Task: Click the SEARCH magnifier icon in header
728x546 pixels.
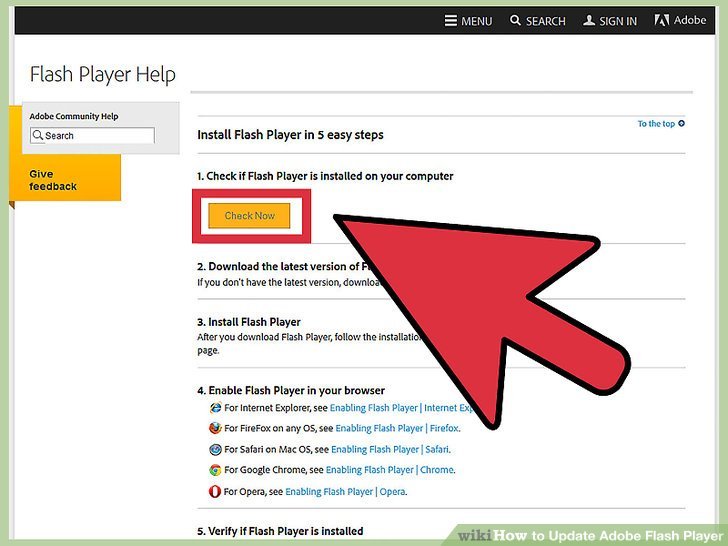Action: point(515,20)
